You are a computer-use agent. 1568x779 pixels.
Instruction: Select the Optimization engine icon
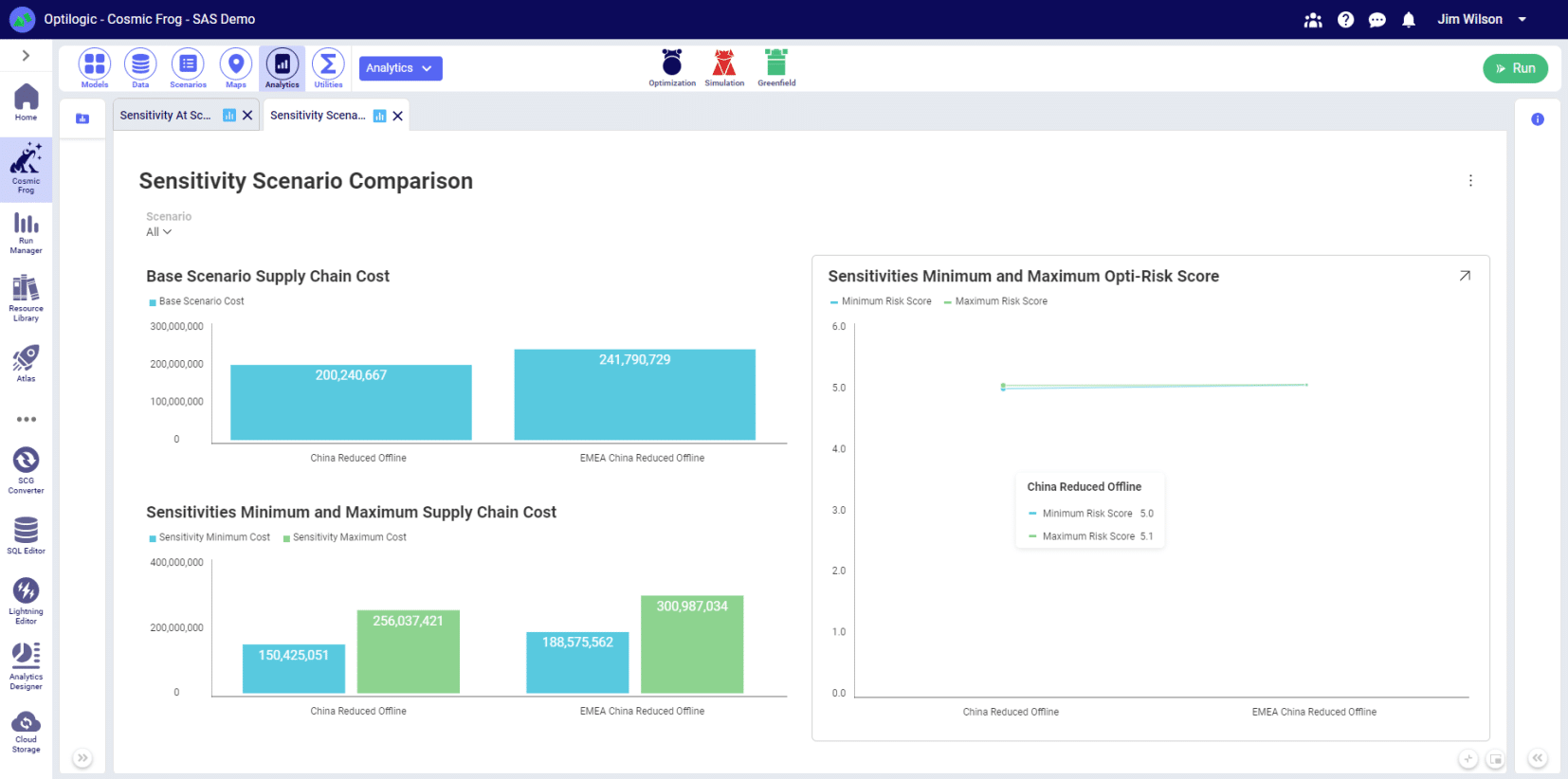coord(672,67)
